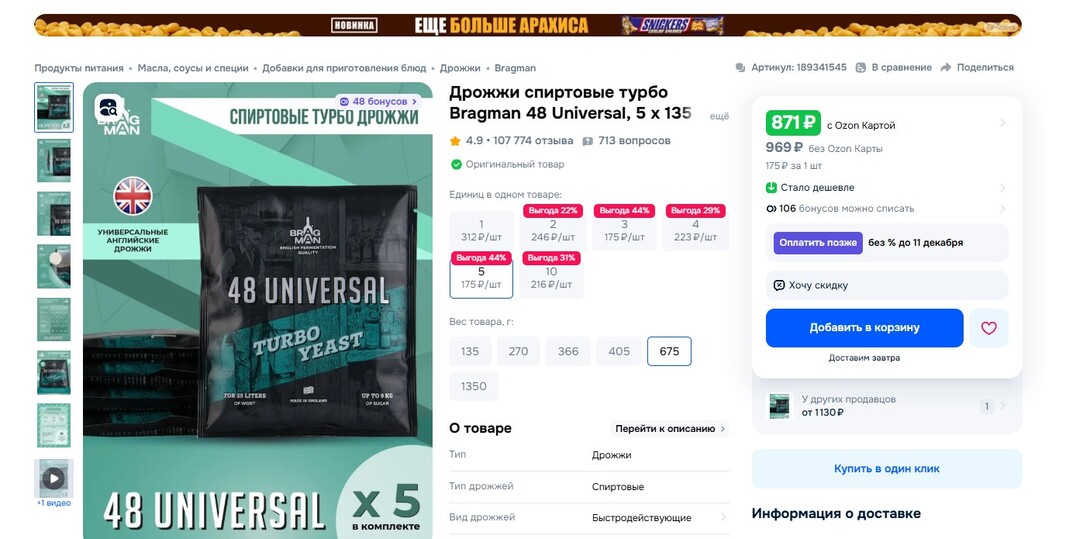Expand other sellers offer row

(x=886, y=406)
